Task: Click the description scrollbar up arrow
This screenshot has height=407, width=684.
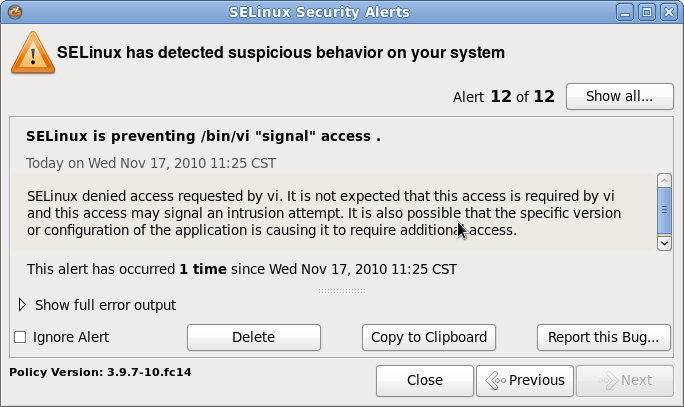Action: (664, 180)
